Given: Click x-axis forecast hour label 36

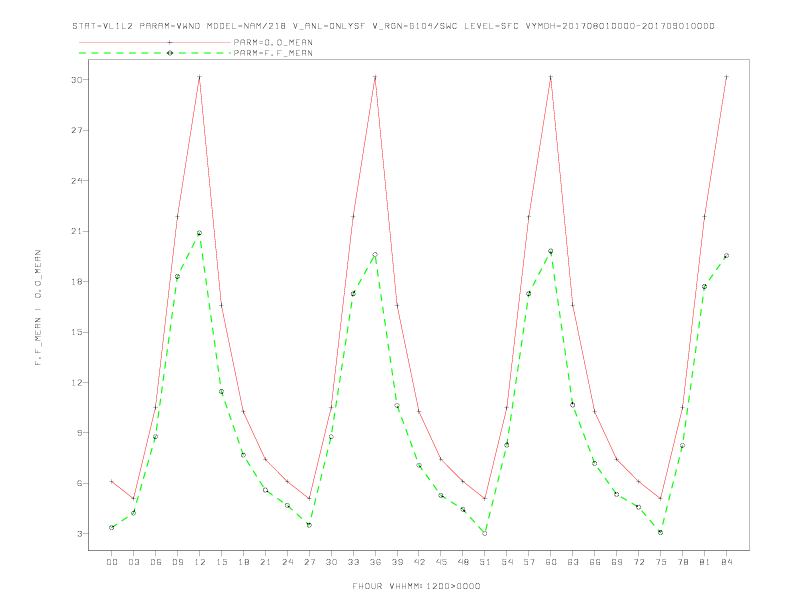Looking at the screenshot, I should [375, 562].
